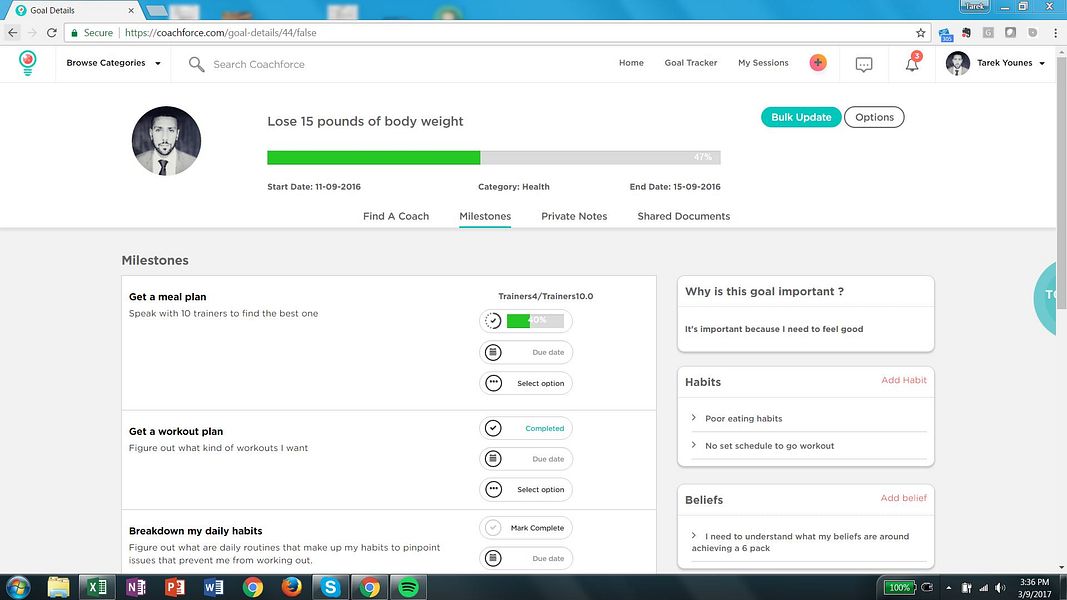Open Chrome three-dot menu

[1056, 33]
